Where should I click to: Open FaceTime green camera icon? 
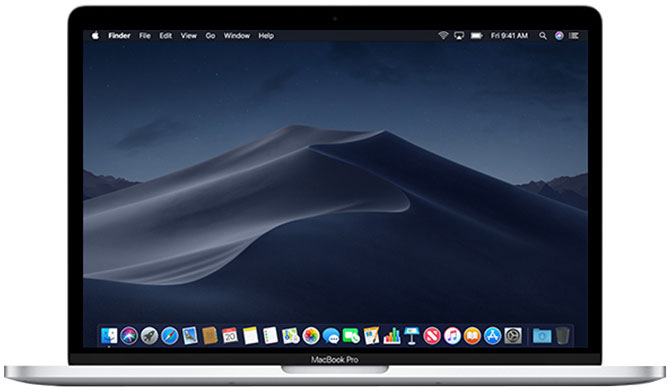(x=351, y=336)
